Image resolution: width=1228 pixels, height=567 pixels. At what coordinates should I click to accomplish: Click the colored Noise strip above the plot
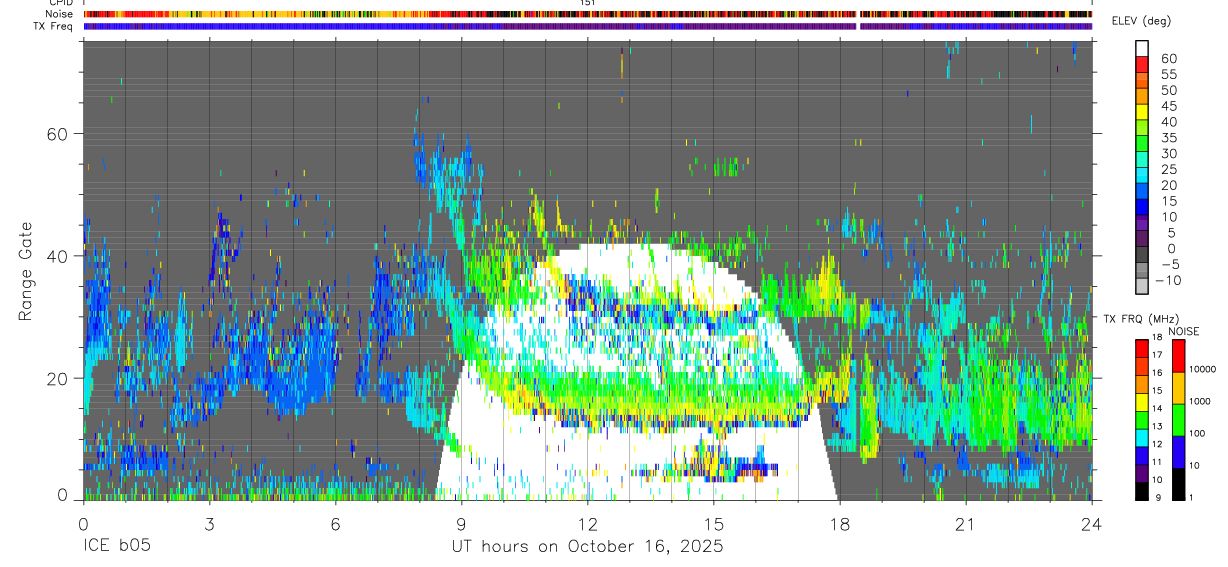point(587,14)
